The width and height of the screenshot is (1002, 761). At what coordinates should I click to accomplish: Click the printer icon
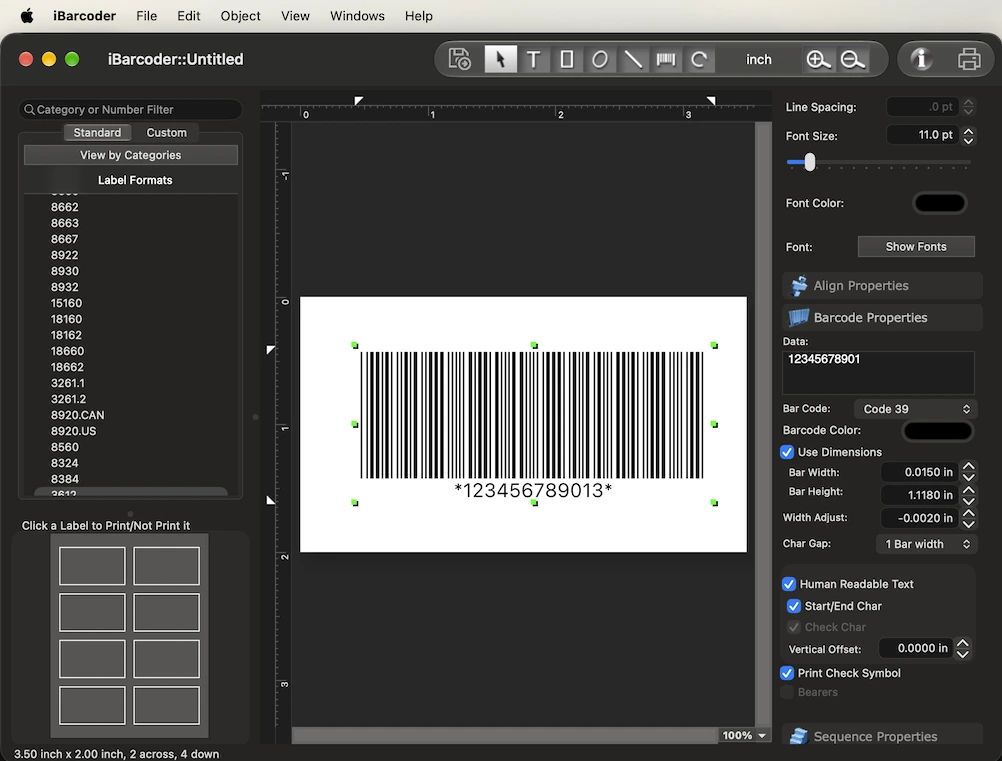pos(969,59)
